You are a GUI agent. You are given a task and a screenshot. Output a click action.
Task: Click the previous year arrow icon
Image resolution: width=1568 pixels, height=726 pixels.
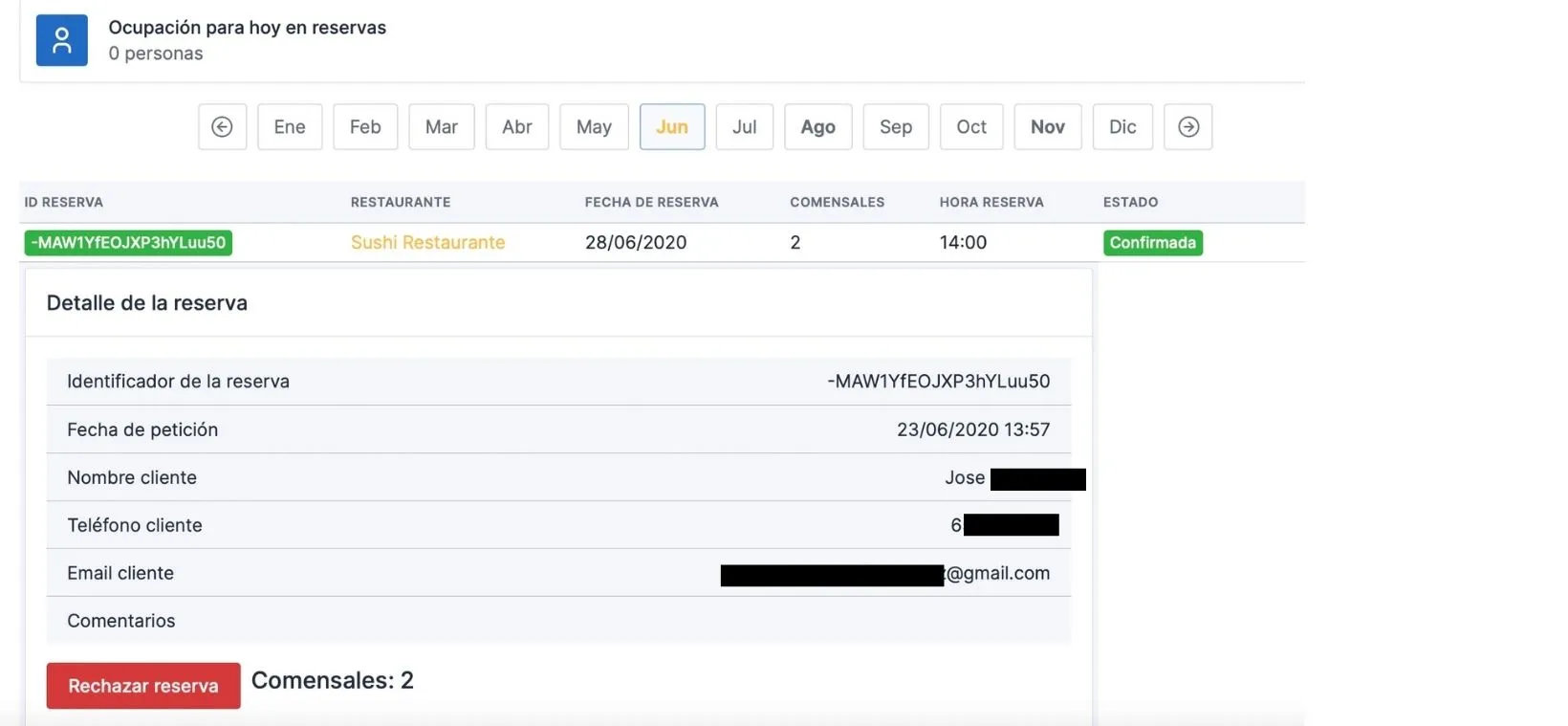222,126
